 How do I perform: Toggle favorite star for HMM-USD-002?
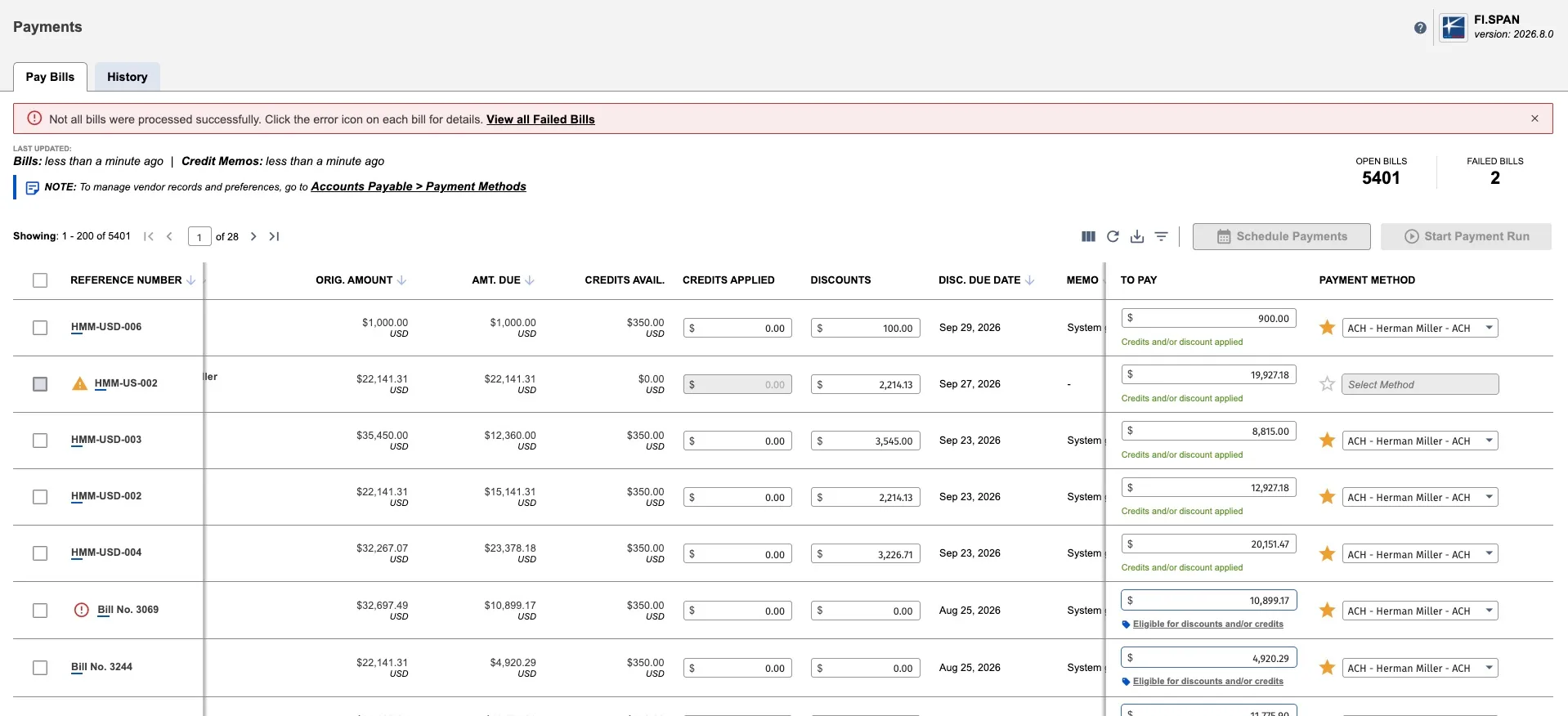tap(1328, 497)
